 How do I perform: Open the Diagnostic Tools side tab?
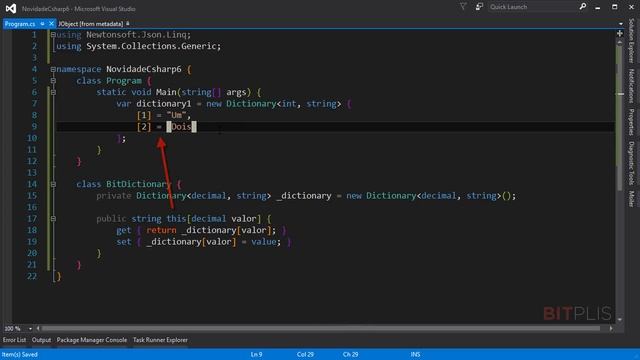tap(631, 163)
